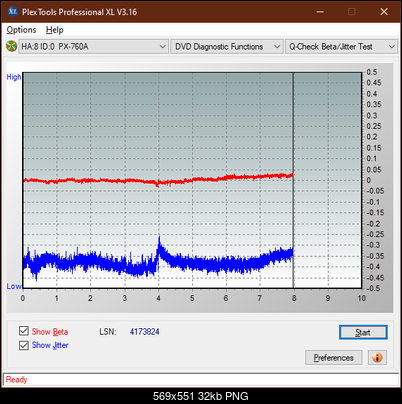Click the LSN value 4173824
Image resolution: width=402 pixels, height=404 pixels.
point(145,332)
